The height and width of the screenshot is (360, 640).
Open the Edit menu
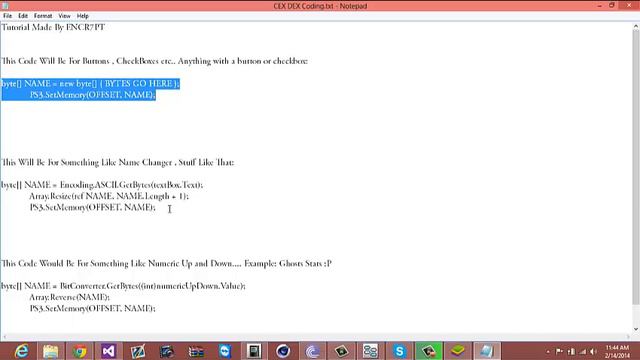(23, 16)
